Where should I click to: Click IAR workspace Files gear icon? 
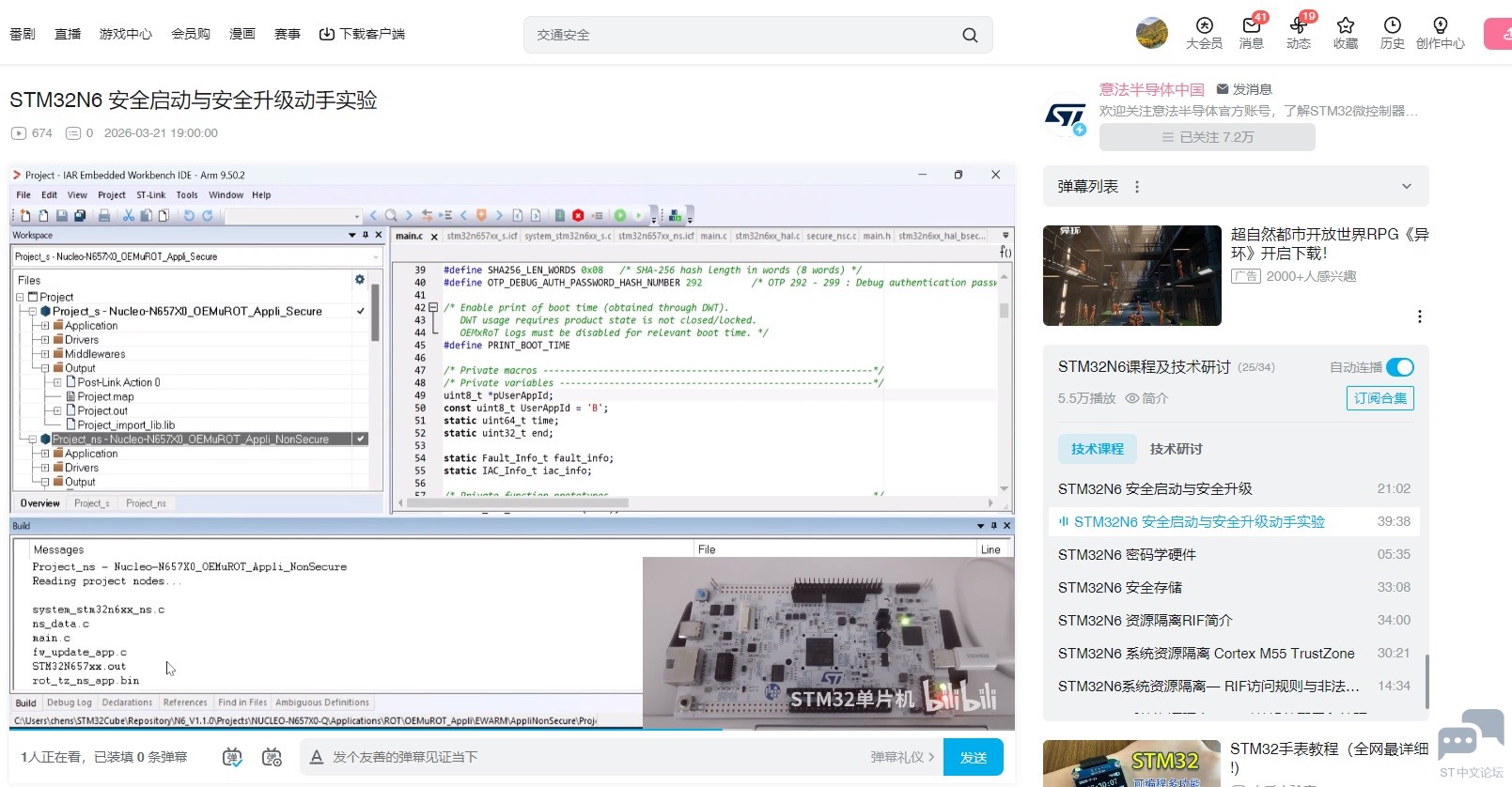(359, 279)
